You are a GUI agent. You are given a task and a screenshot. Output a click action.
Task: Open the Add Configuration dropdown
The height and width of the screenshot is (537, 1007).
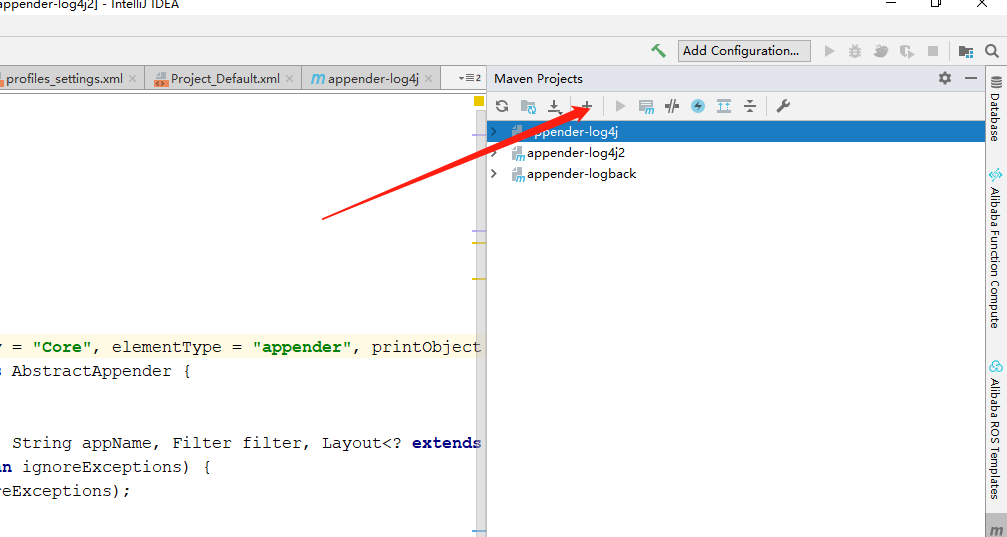click(744, 51)
